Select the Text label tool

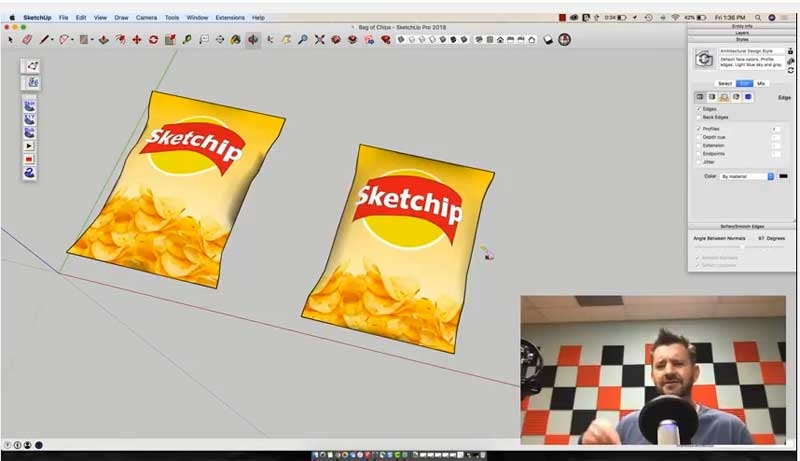point(204,39)
